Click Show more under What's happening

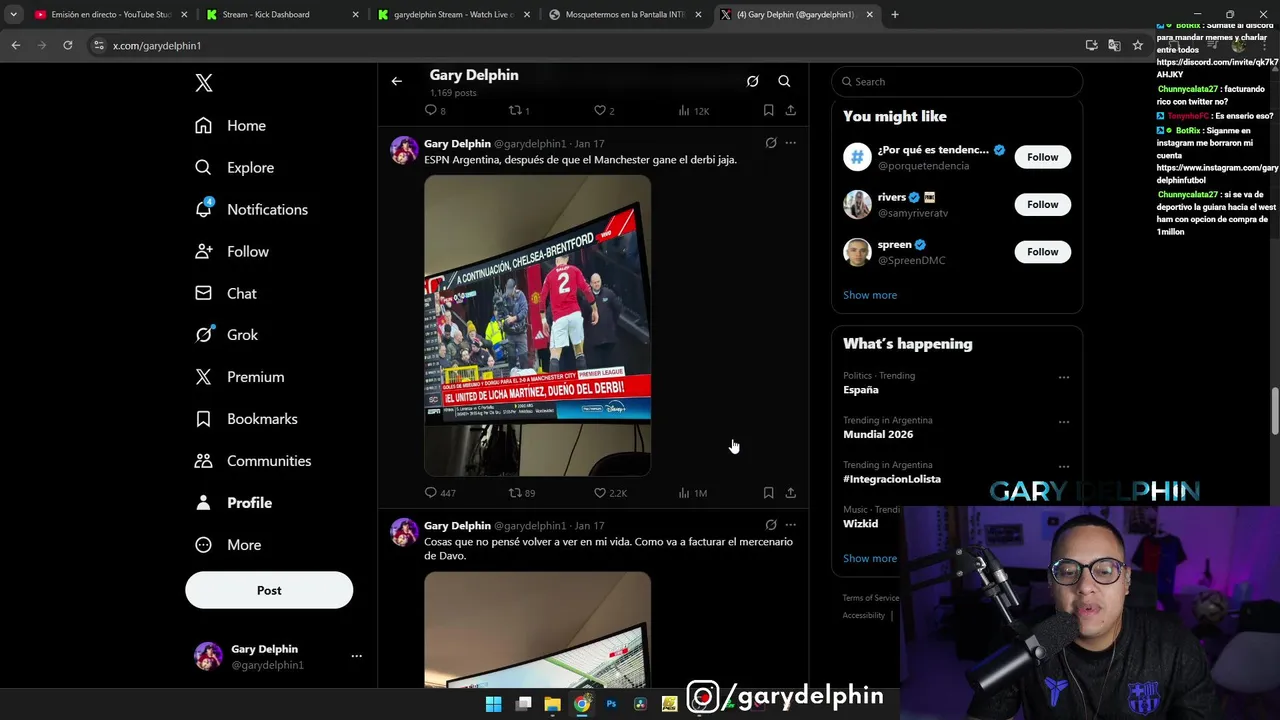(x=870, y=559)
